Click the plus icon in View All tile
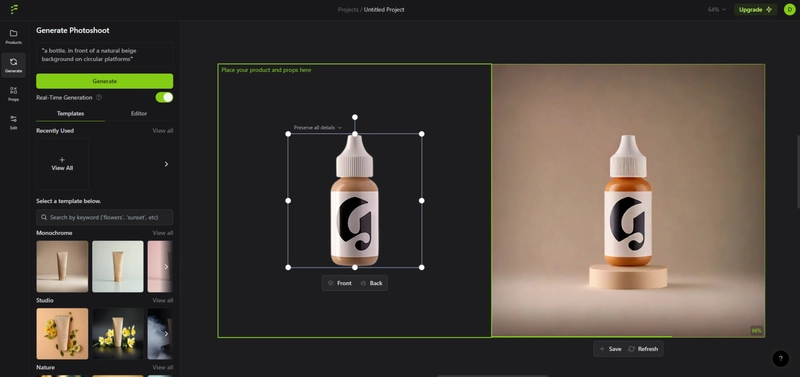 click(62, 160)
